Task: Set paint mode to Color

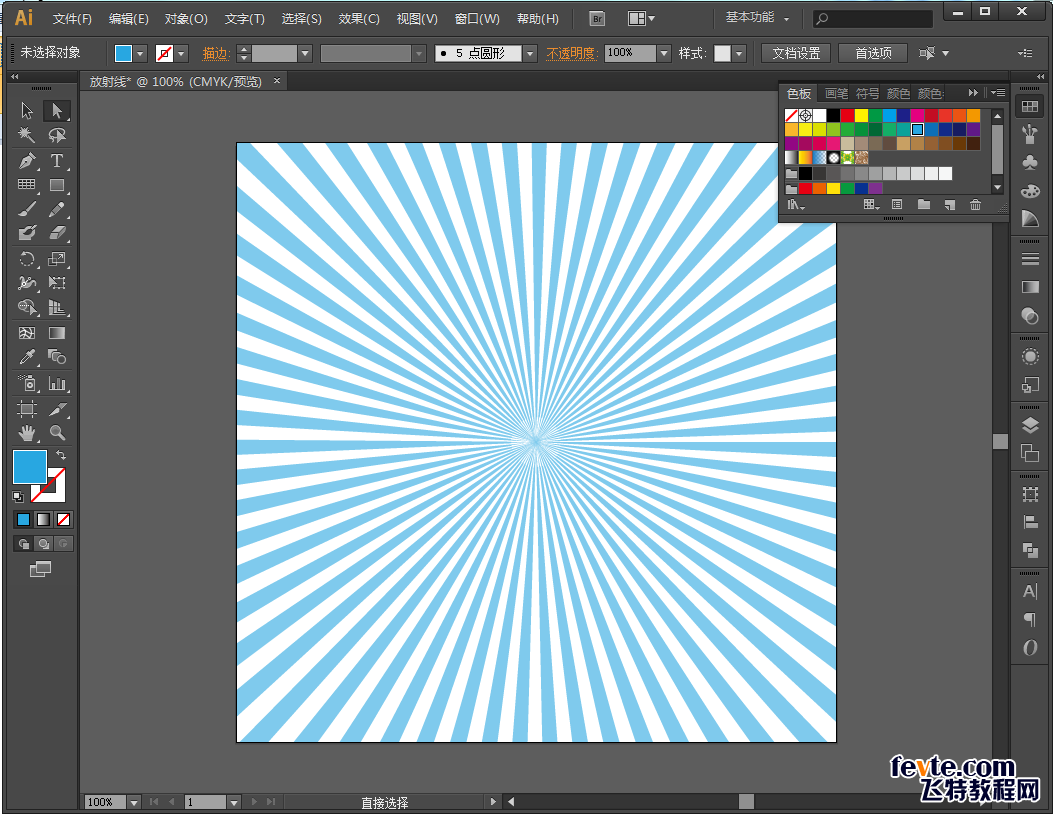Action: click(24, 520)
